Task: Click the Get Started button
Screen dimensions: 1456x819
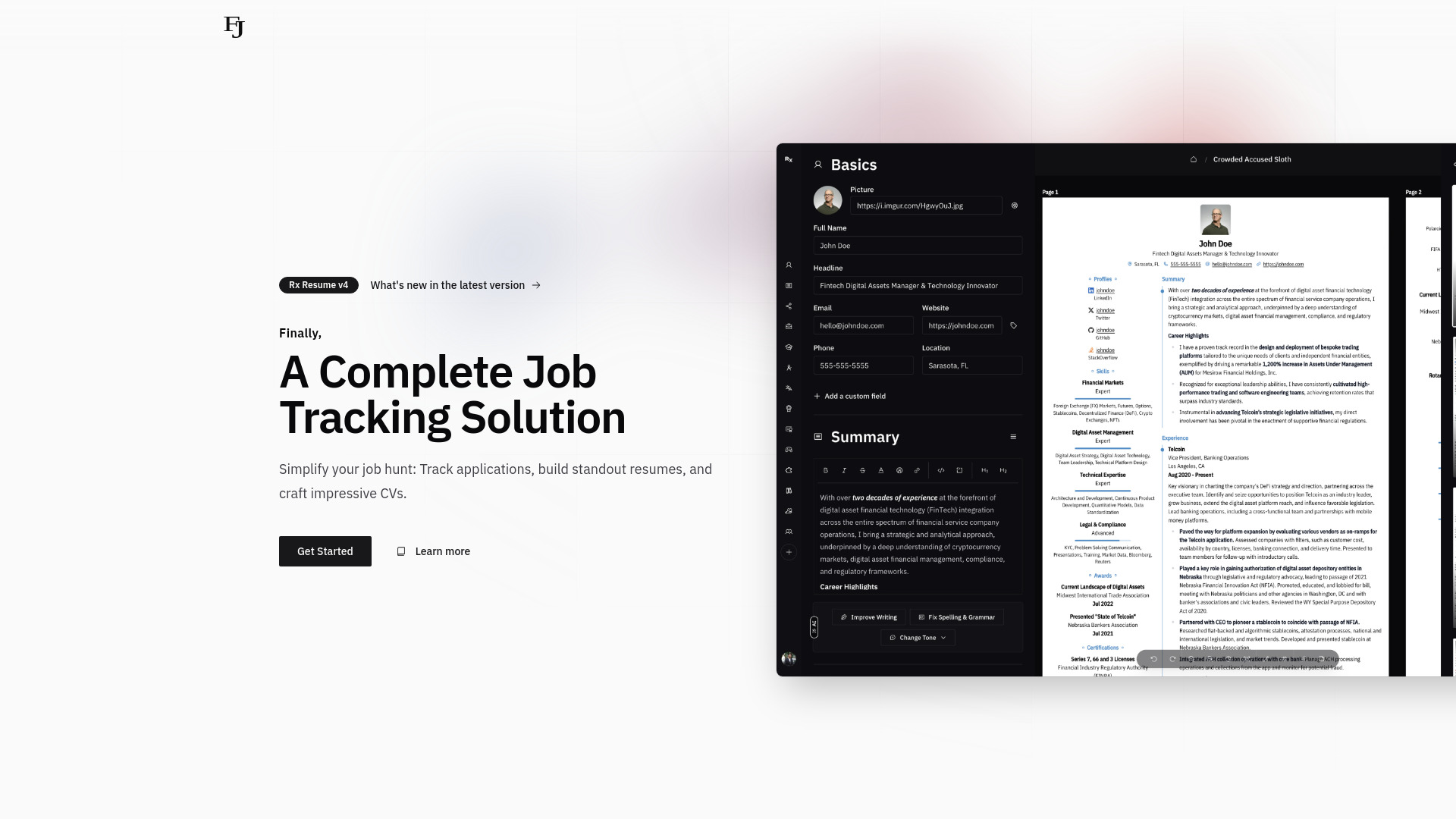Action: [x=325, y=551]
